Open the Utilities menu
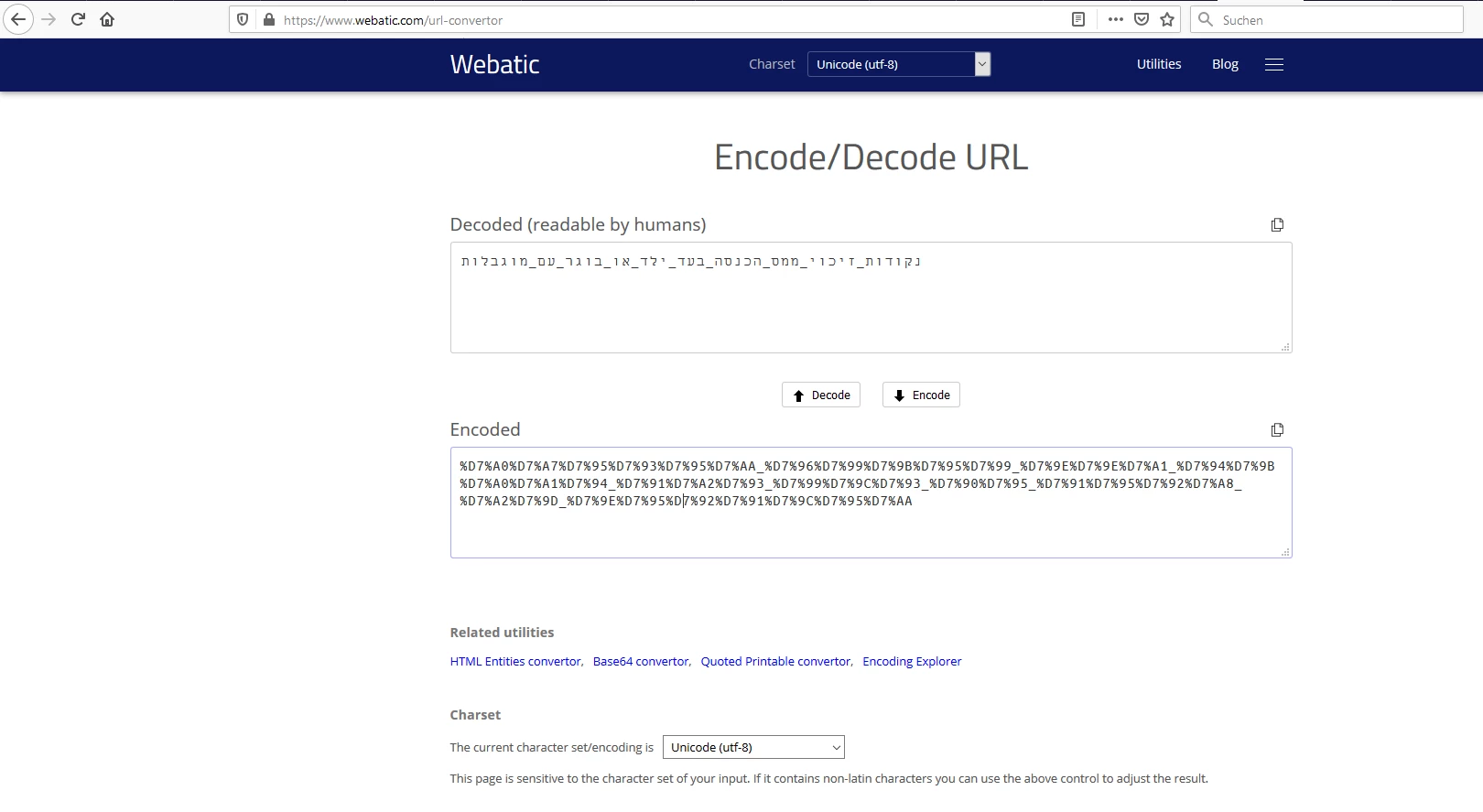Screen dimensions: 1483x812 click(x=1159, y=64)
